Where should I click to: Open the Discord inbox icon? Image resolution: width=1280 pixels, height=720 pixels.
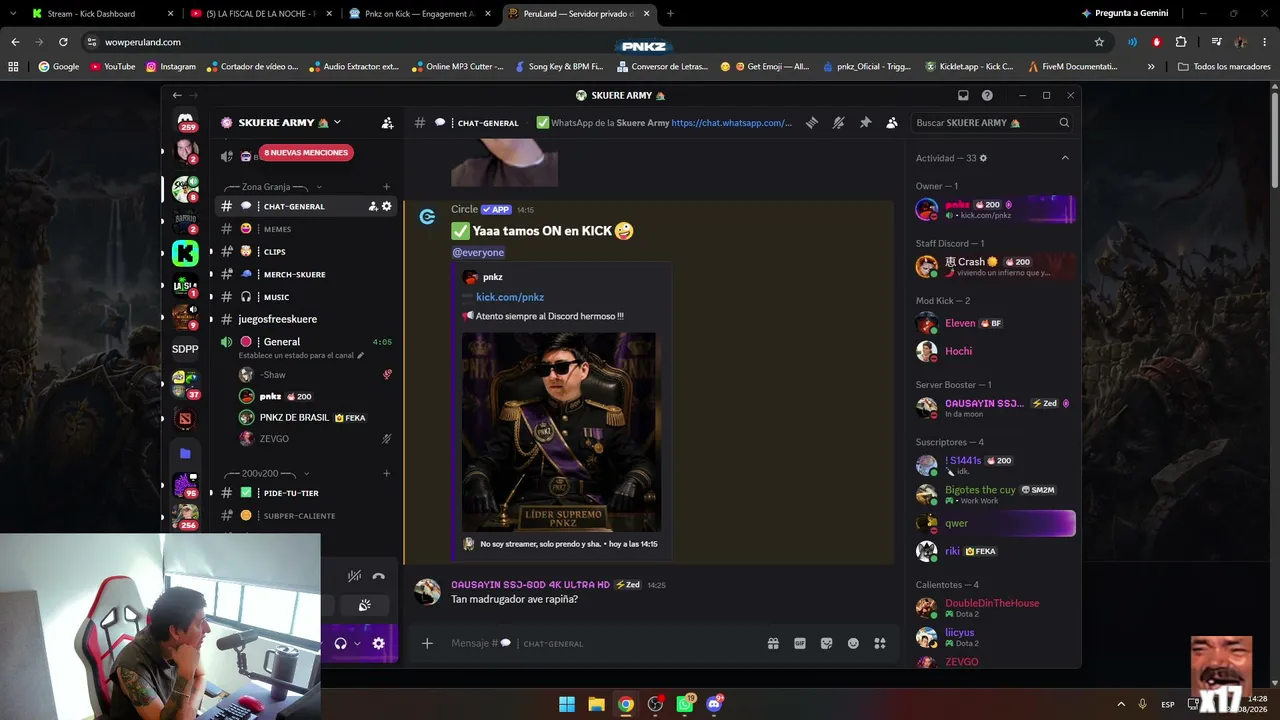coord(963,95)
